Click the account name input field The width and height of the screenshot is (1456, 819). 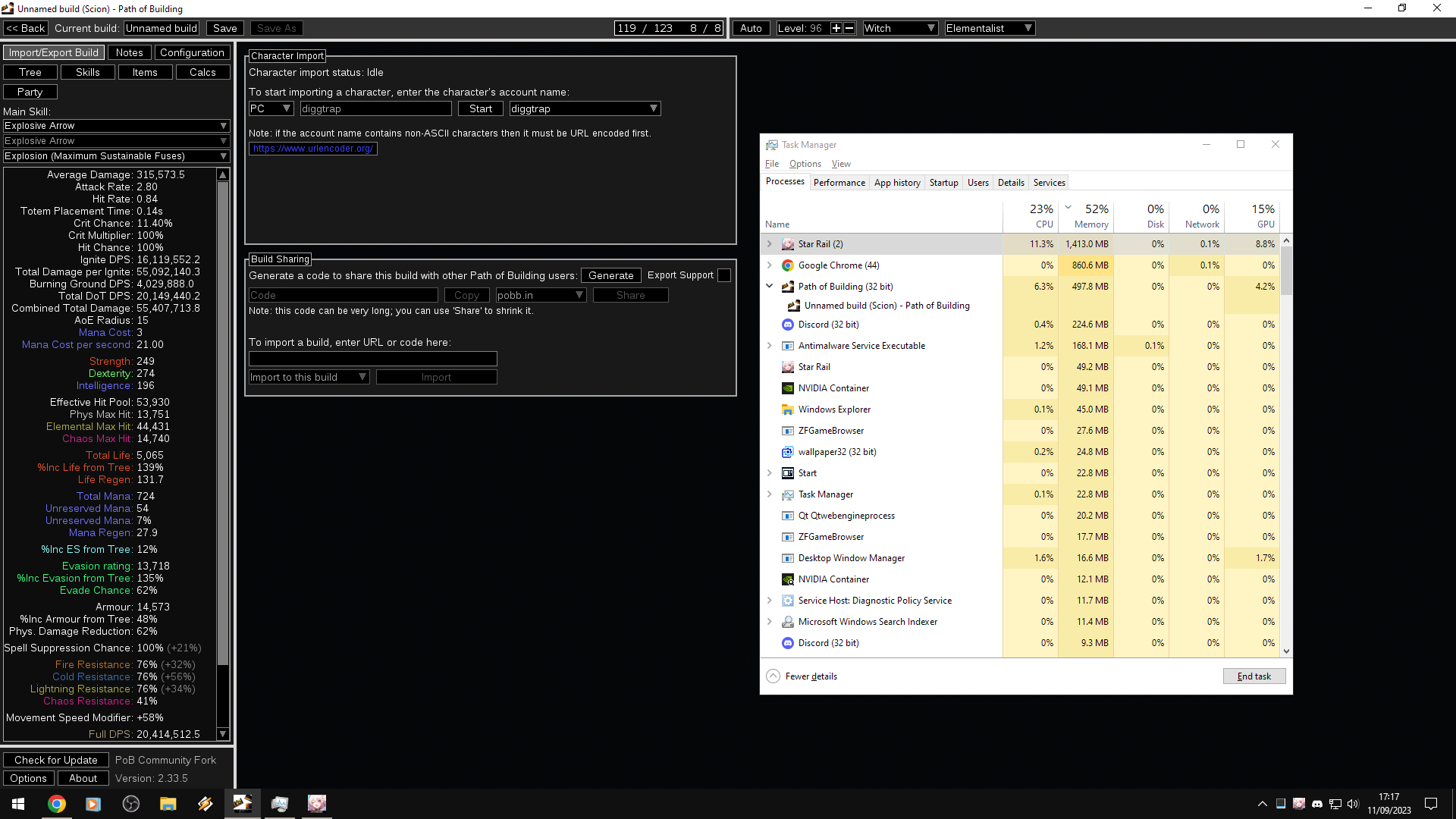click(375, 108)
